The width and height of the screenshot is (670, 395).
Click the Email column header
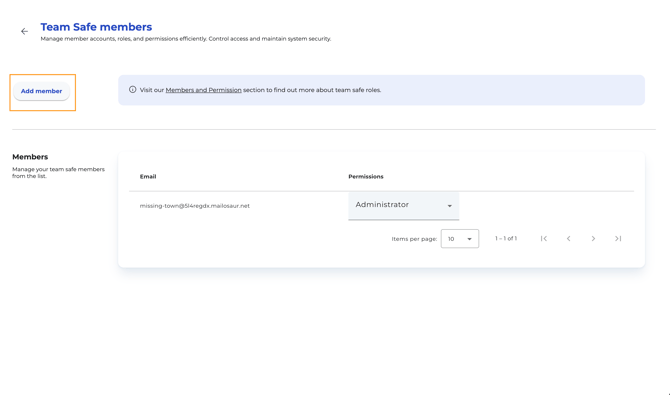point(148,177)
